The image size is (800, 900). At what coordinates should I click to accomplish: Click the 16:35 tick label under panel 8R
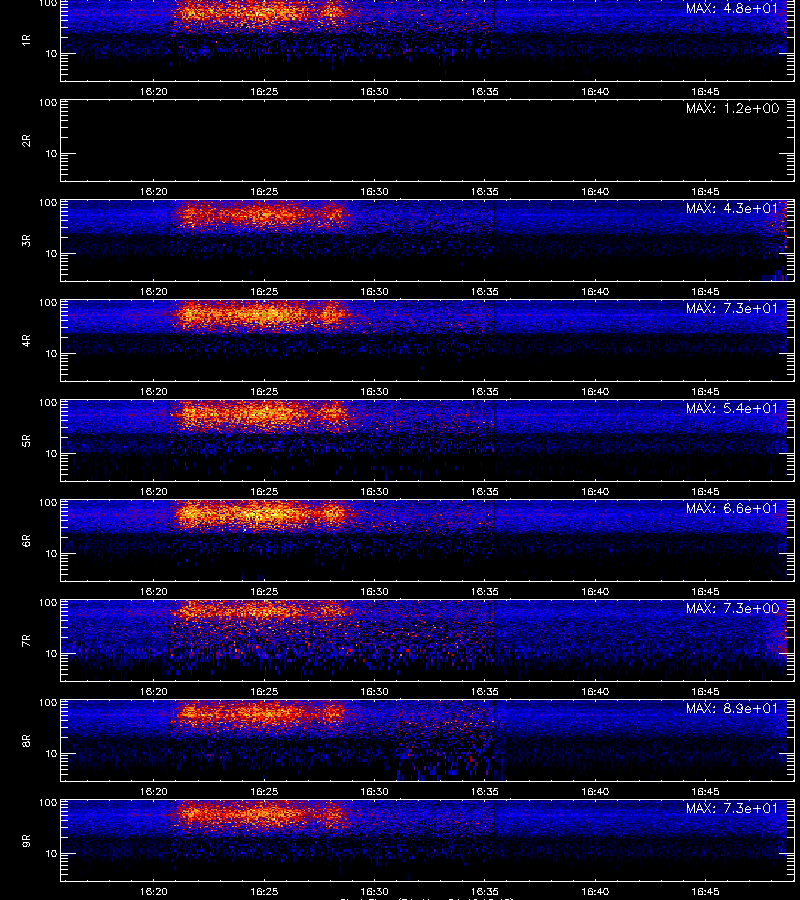[485, 792]
